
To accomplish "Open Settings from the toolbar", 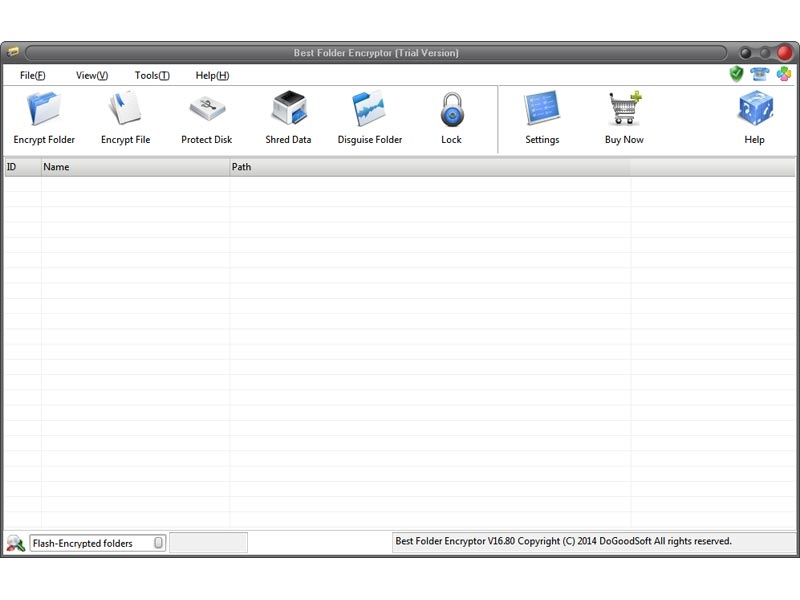I will pos(542,109).
